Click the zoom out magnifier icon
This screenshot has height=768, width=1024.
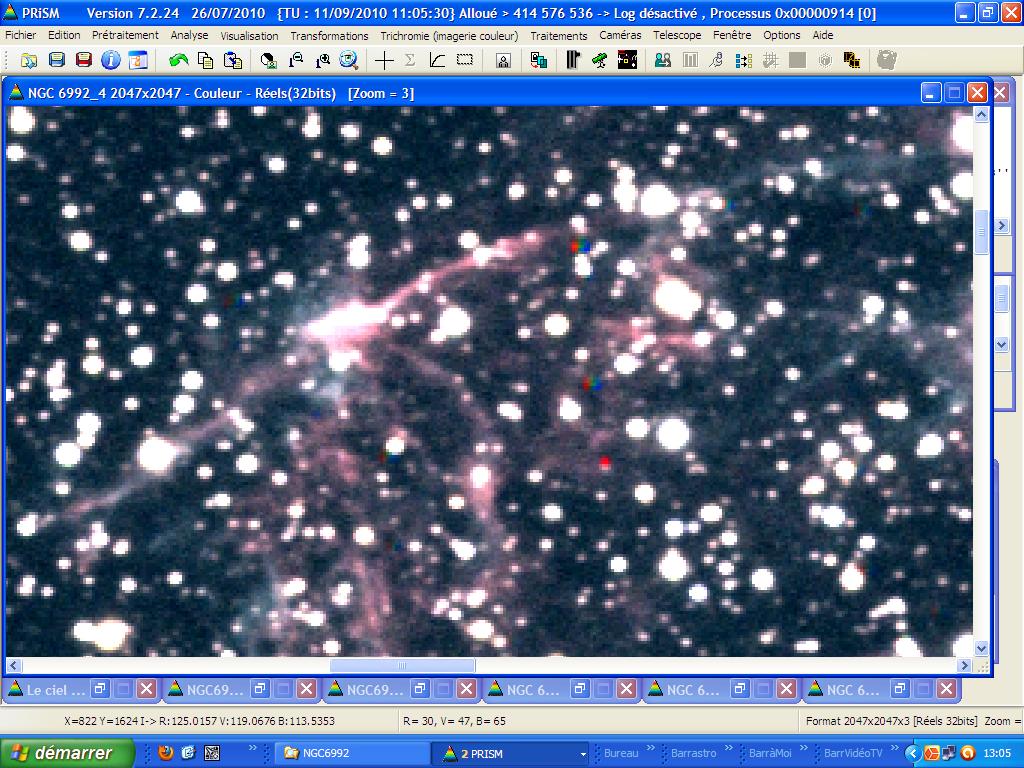click(x=296, y=60)
